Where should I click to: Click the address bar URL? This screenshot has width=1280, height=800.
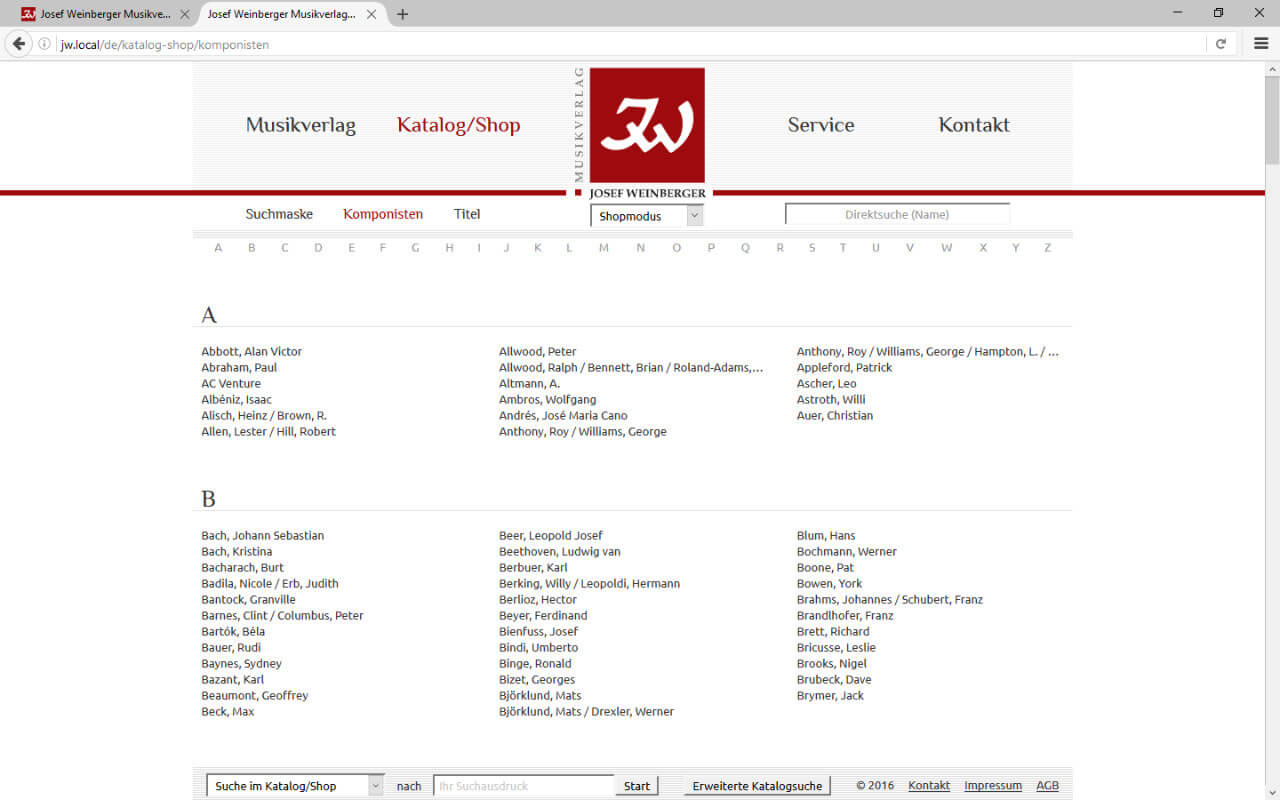(165, 44)
